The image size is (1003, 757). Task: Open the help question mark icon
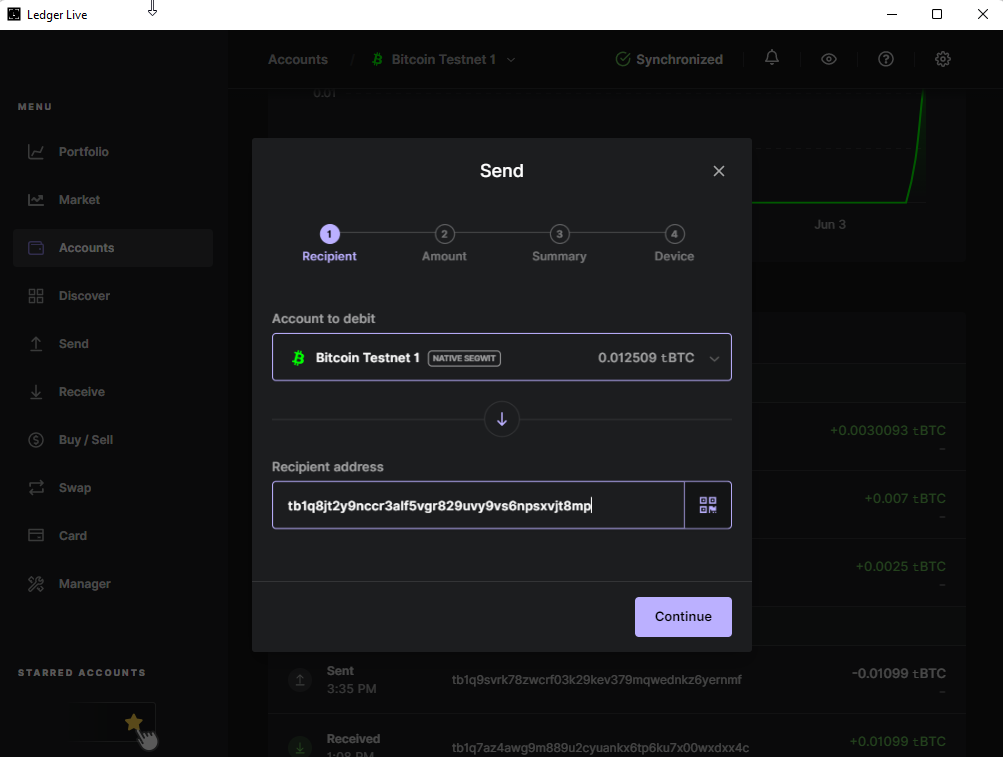point(886,59)
